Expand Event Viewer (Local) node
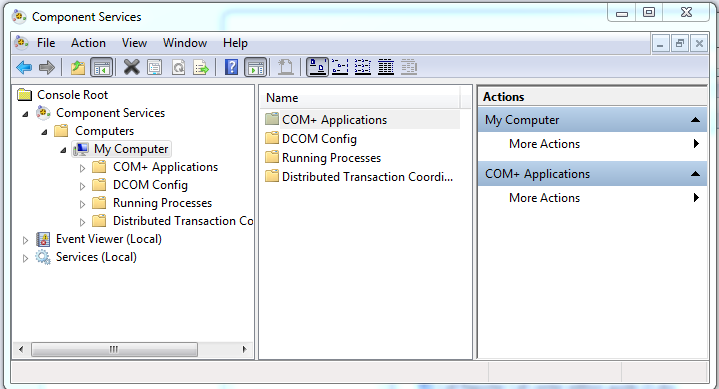The height and width of the screenshot is (389, 719). click(25, 240)
